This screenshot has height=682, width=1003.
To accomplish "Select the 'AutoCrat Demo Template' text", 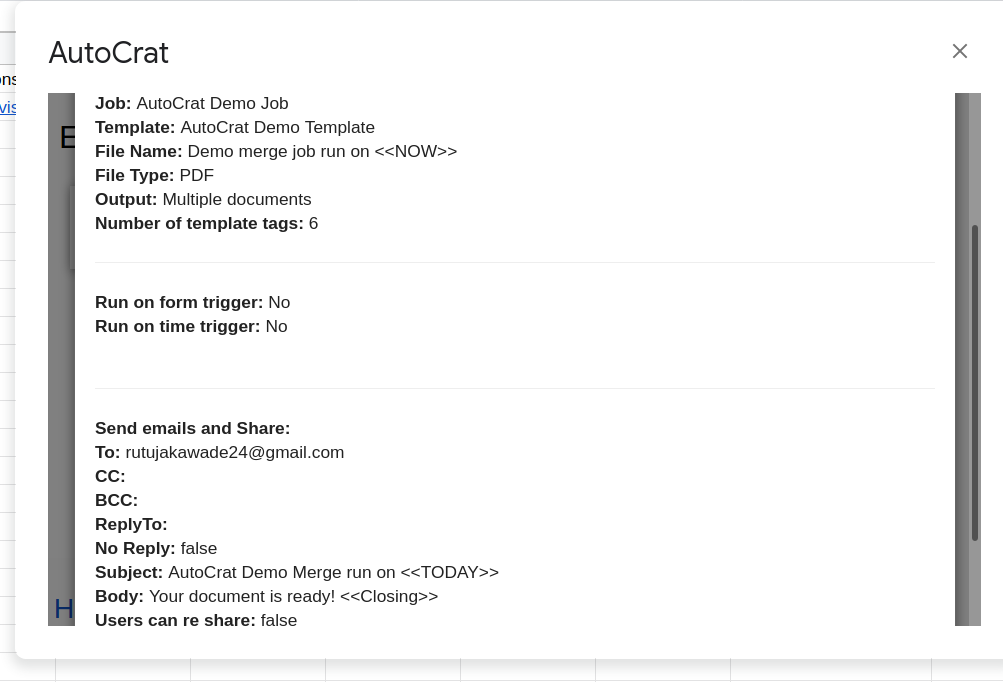I will pos(277,127).
